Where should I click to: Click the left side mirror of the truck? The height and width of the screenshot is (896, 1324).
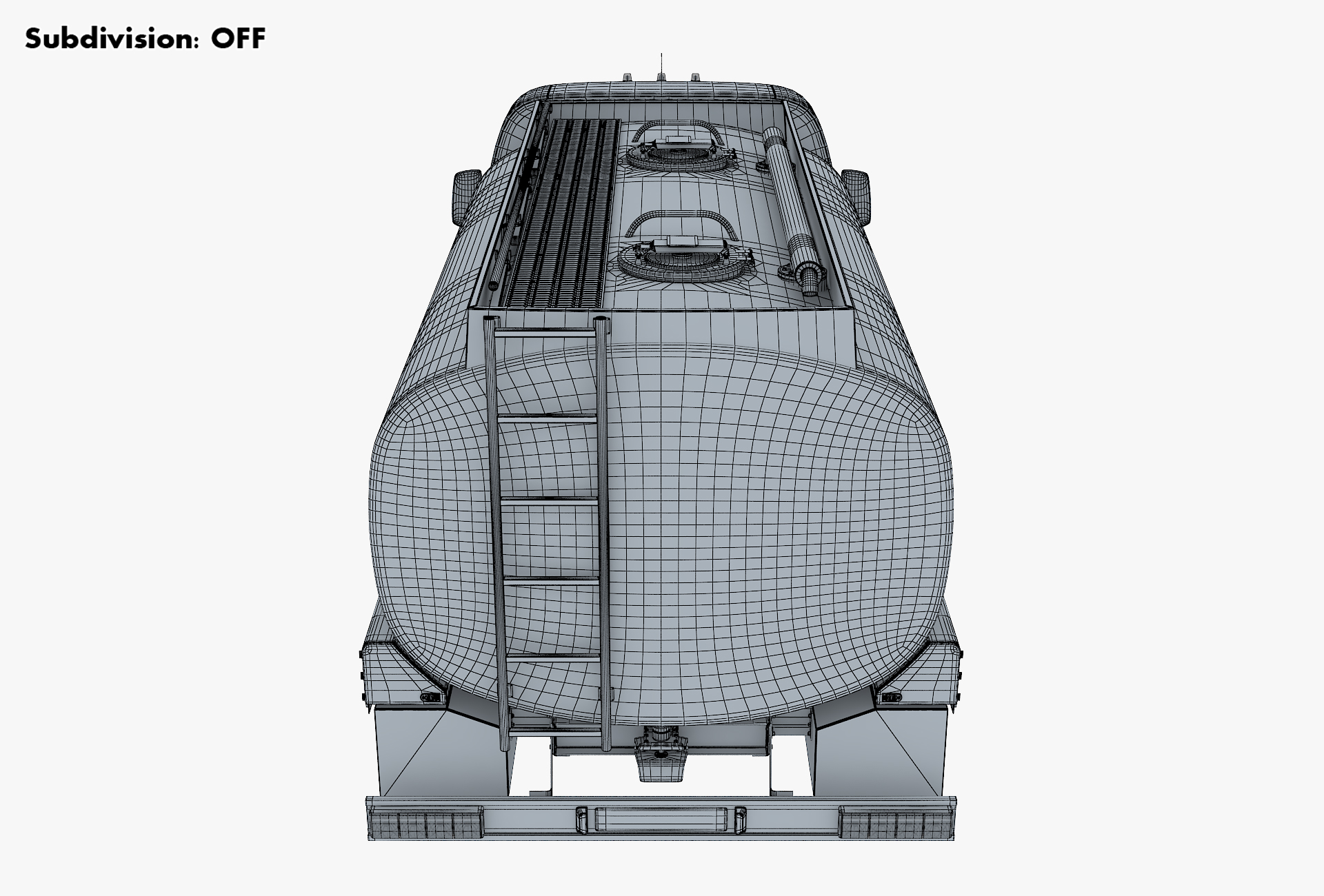[465, 195]
